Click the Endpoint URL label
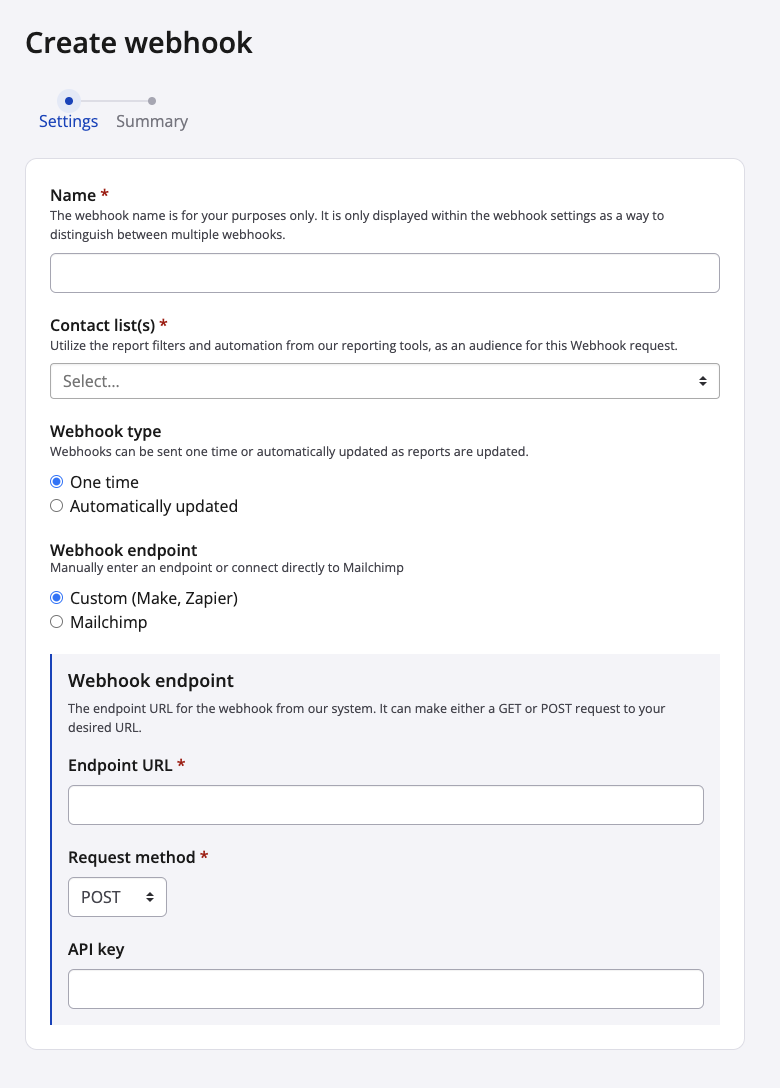 [121, 765]
